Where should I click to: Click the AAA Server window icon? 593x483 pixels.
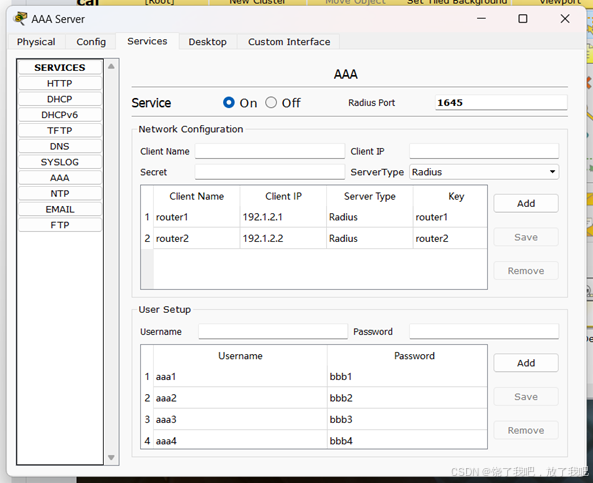[x=20, y=18]
